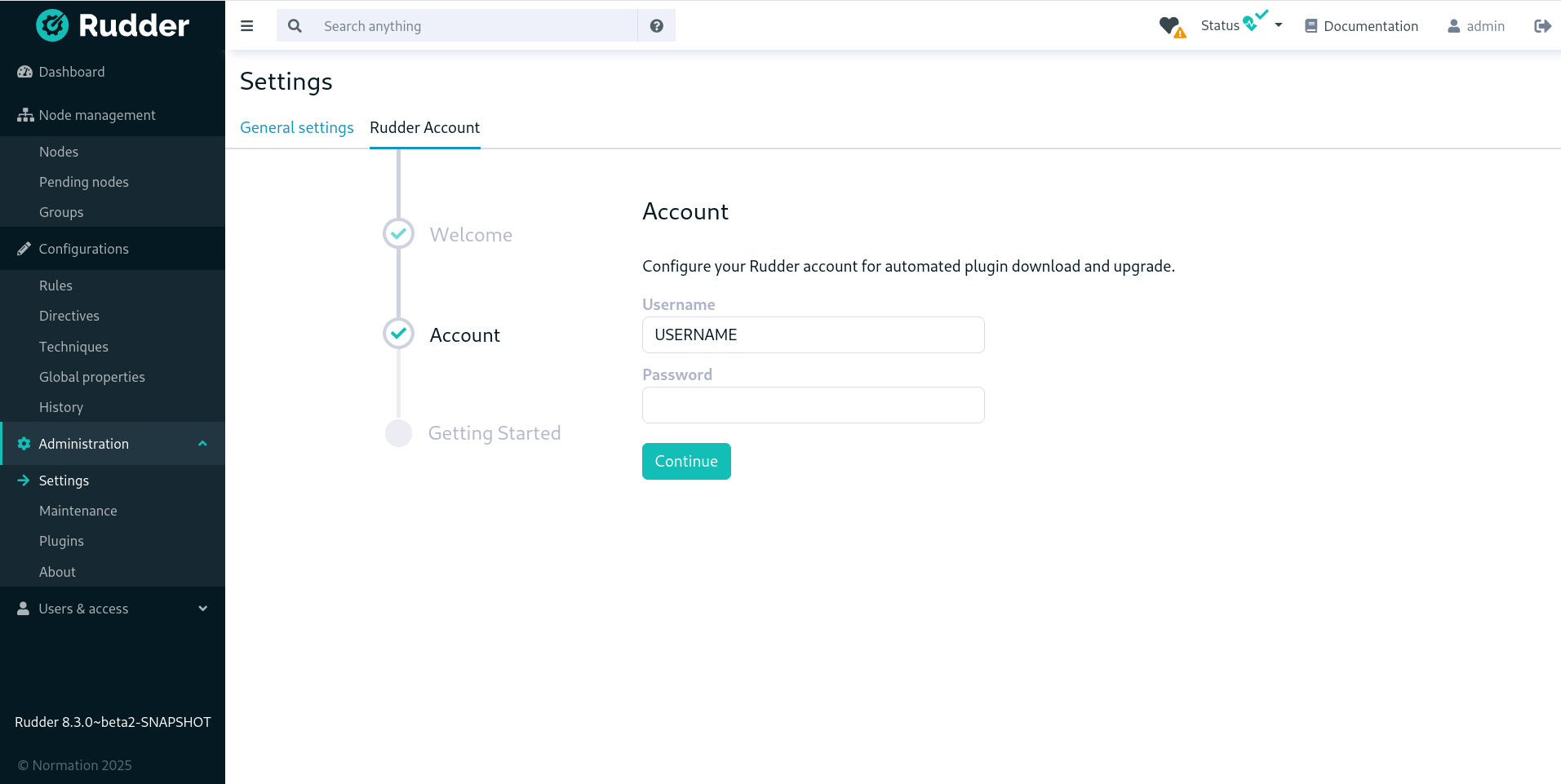Click the Node management network icon

[24, 115]
